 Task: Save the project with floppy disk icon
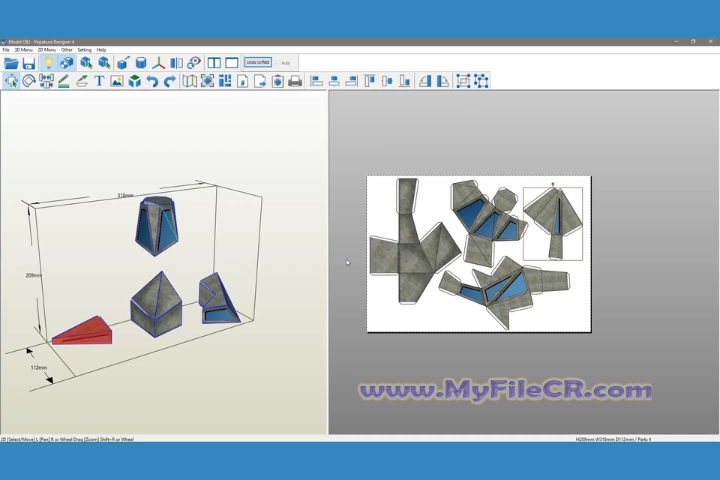[28, 63]
